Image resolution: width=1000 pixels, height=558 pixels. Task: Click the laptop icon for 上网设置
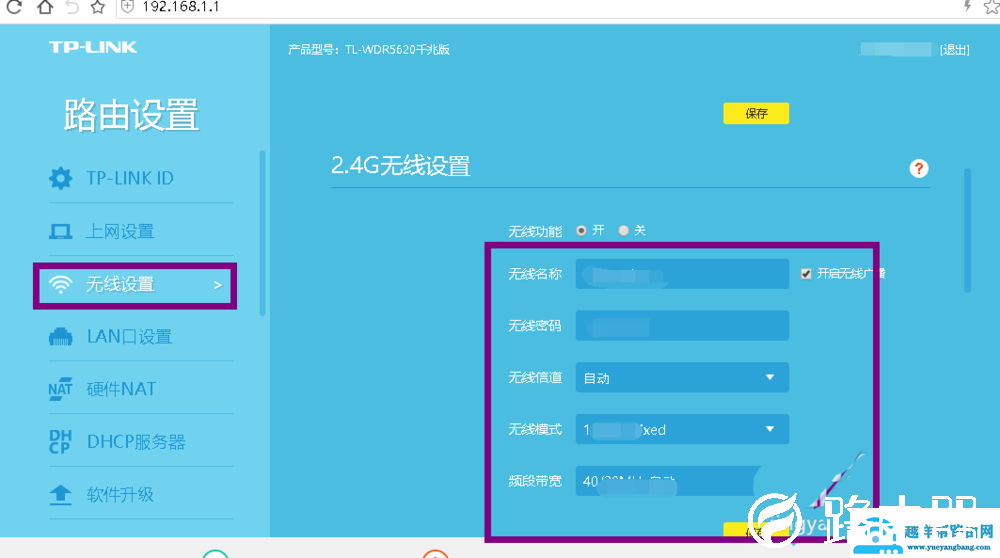[x=61, y=231]
